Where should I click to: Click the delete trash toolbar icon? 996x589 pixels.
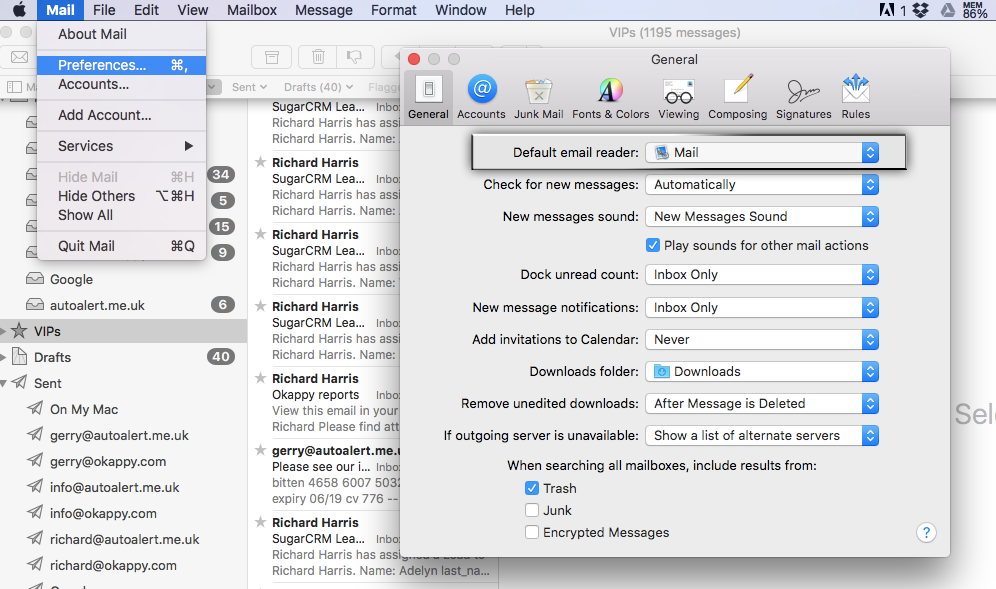pos(318,58)
